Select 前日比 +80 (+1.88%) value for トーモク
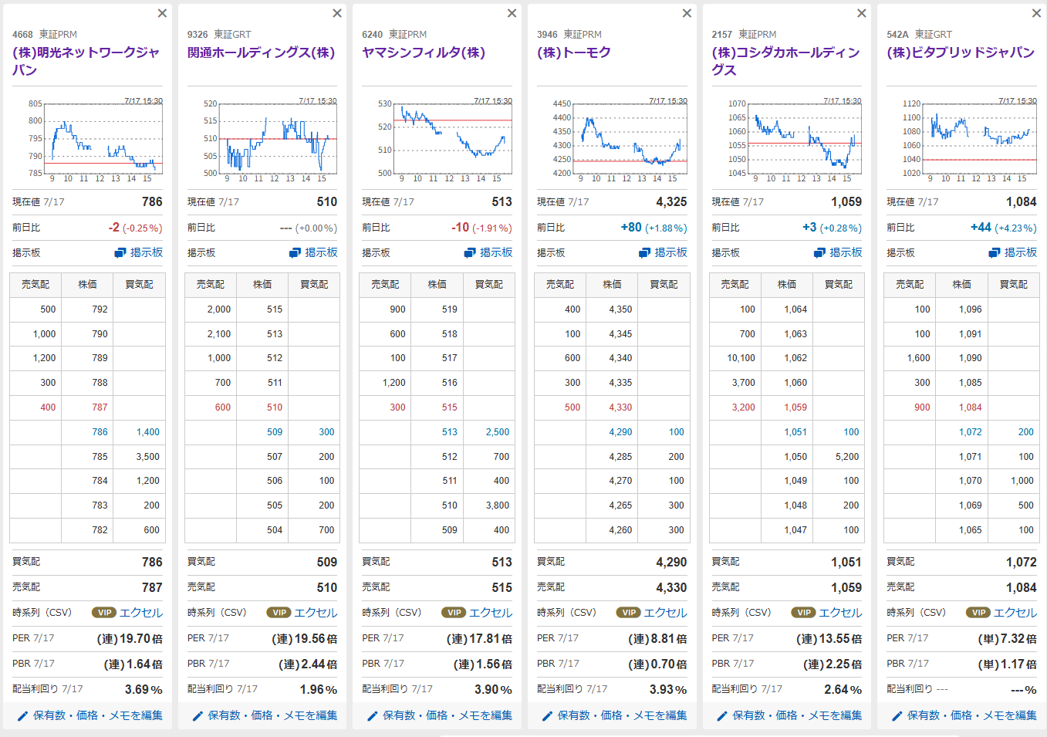Image resolution: width=1047 pixels, height=737 pixels. pyautogui.click(x=654, y=228)
